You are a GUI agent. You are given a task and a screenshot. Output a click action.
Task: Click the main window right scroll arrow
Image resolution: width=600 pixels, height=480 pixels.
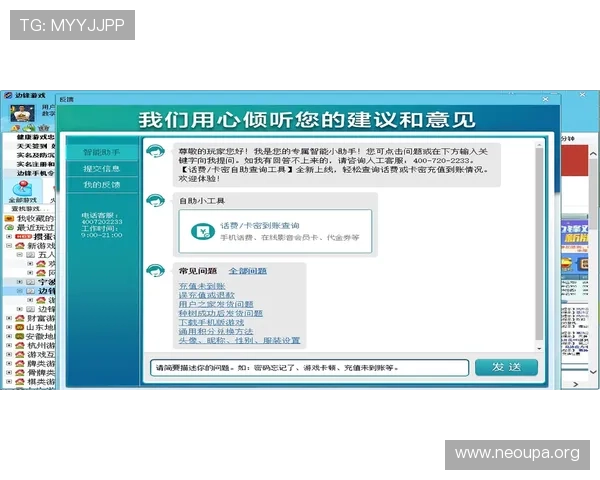coord(576,384)
